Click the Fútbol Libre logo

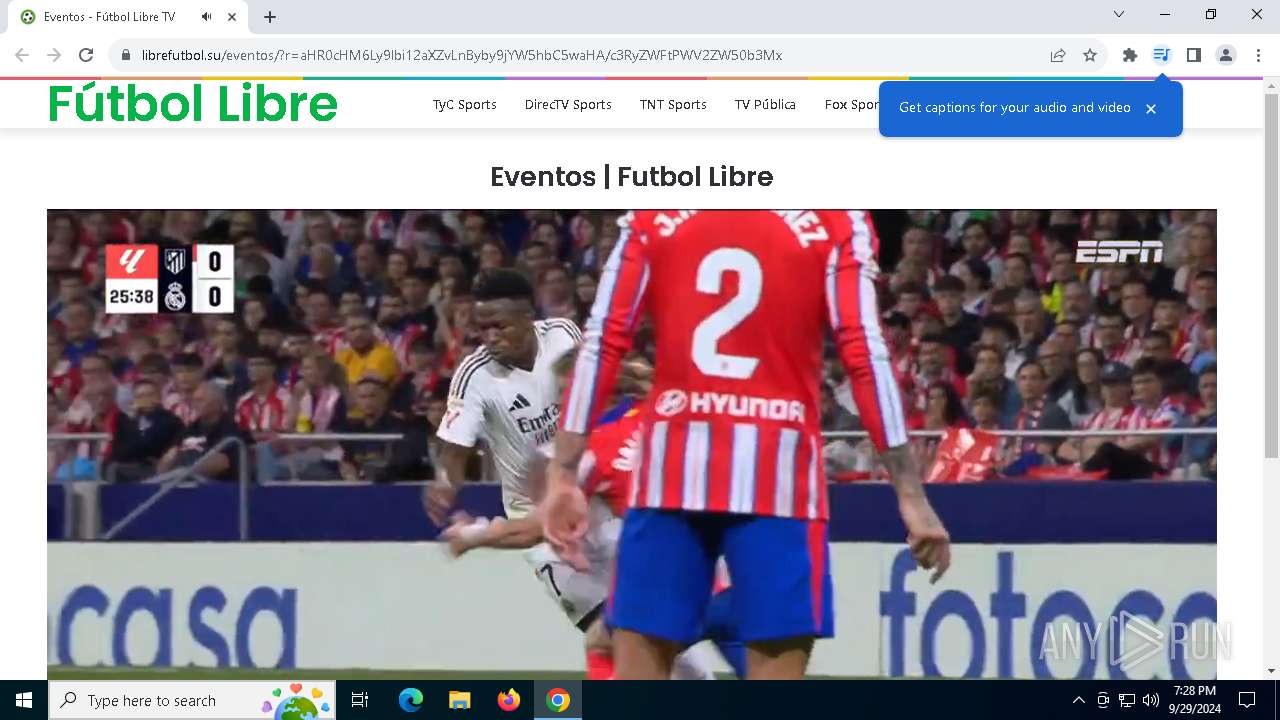(193, 103)
